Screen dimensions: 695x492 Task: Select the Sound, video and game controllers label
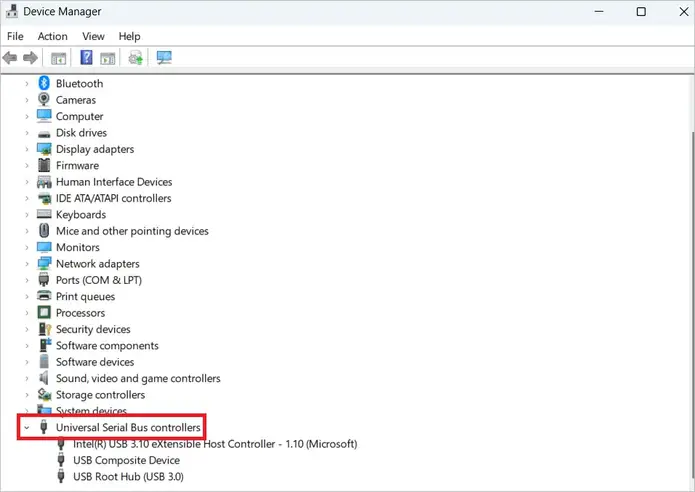tap(138, 378)
